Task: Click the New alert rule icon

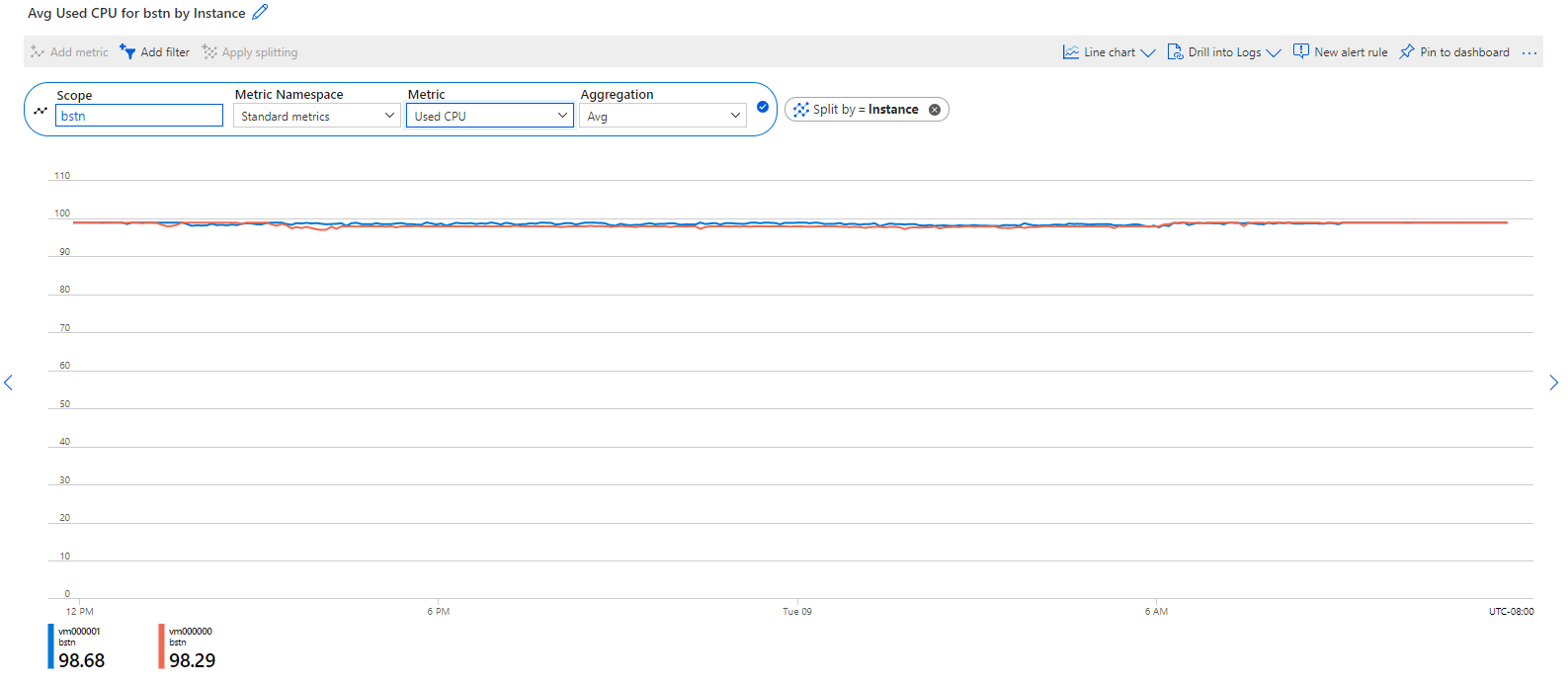Action: (1301, 51)
